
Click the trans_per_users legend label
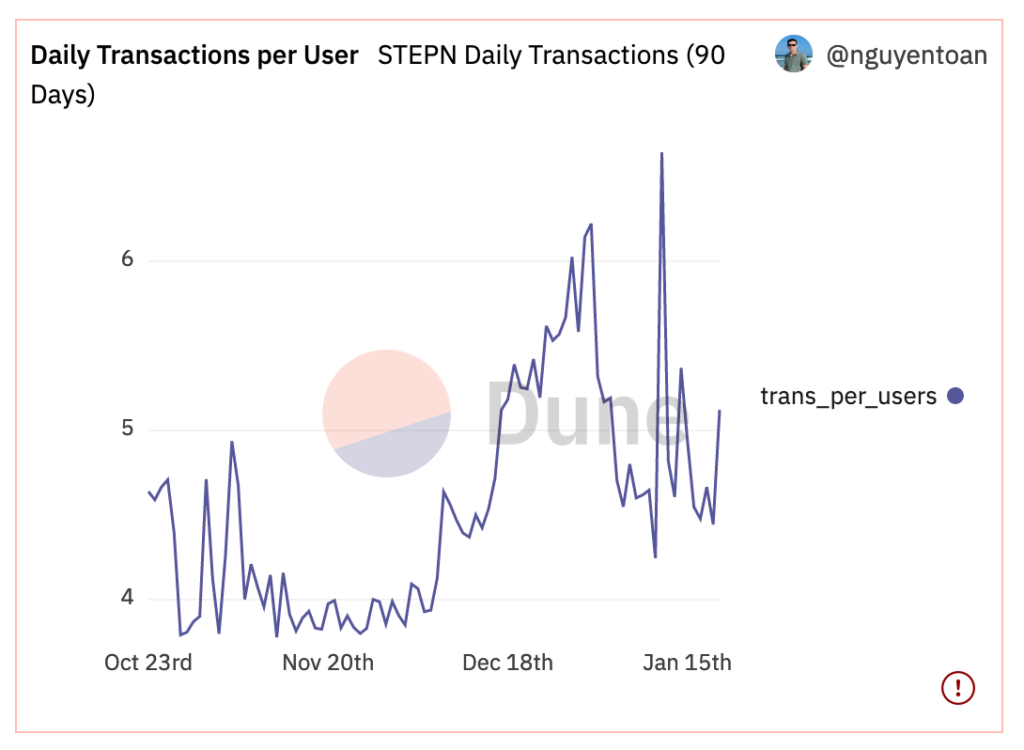848,397
